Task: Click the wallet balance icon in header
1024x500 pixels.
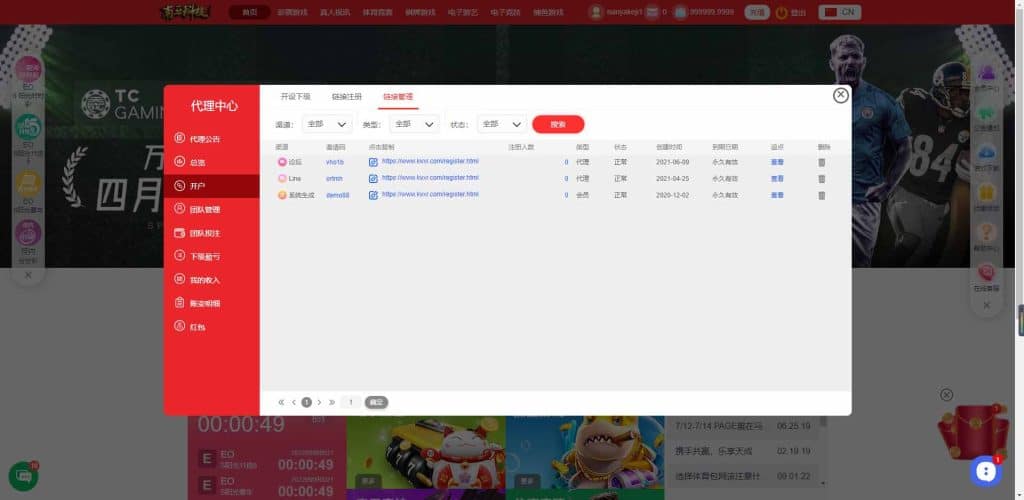Action: coord(681,12)
